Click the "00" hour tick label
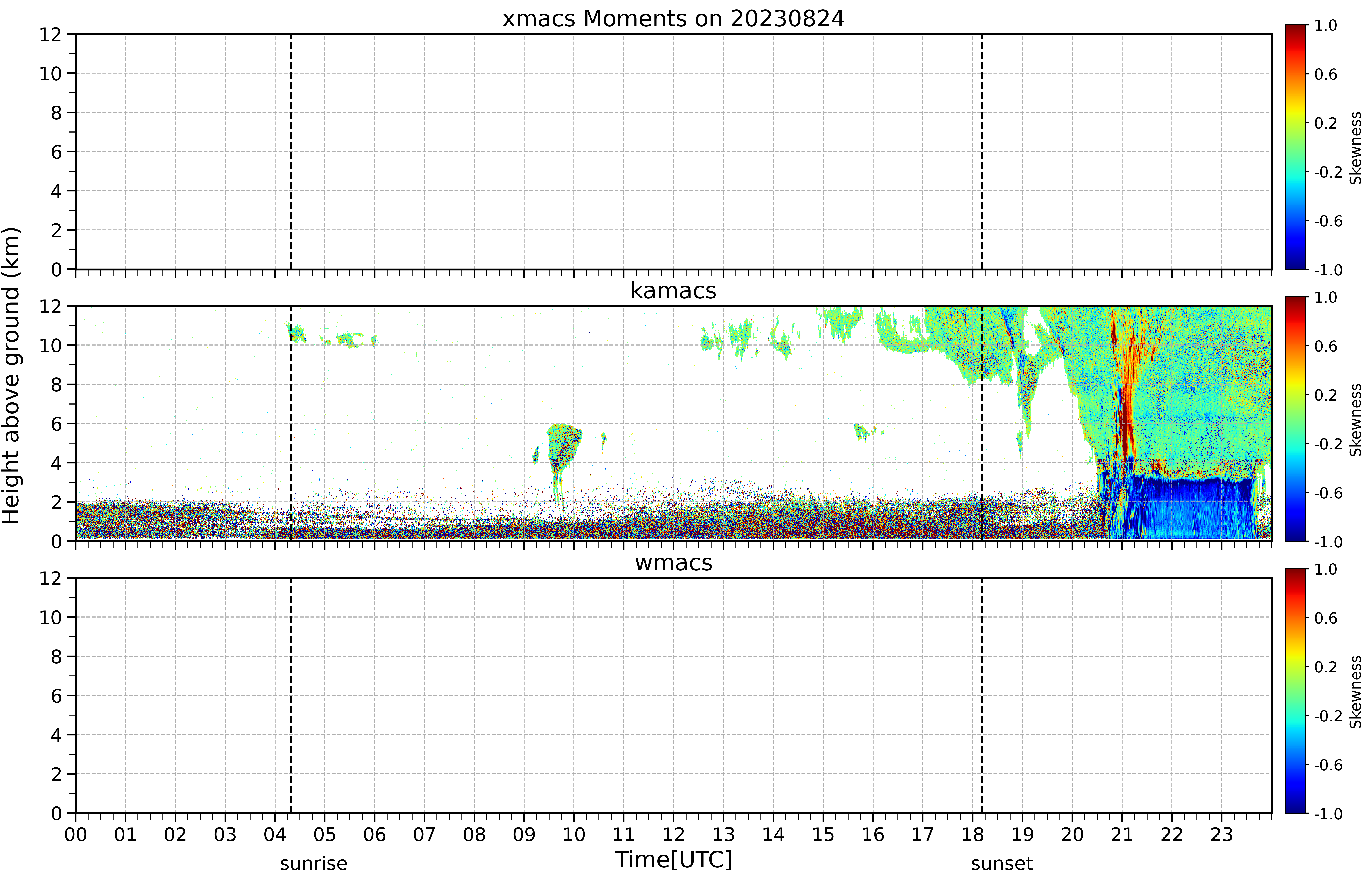The image size is (1372, 883). point(76,835)
